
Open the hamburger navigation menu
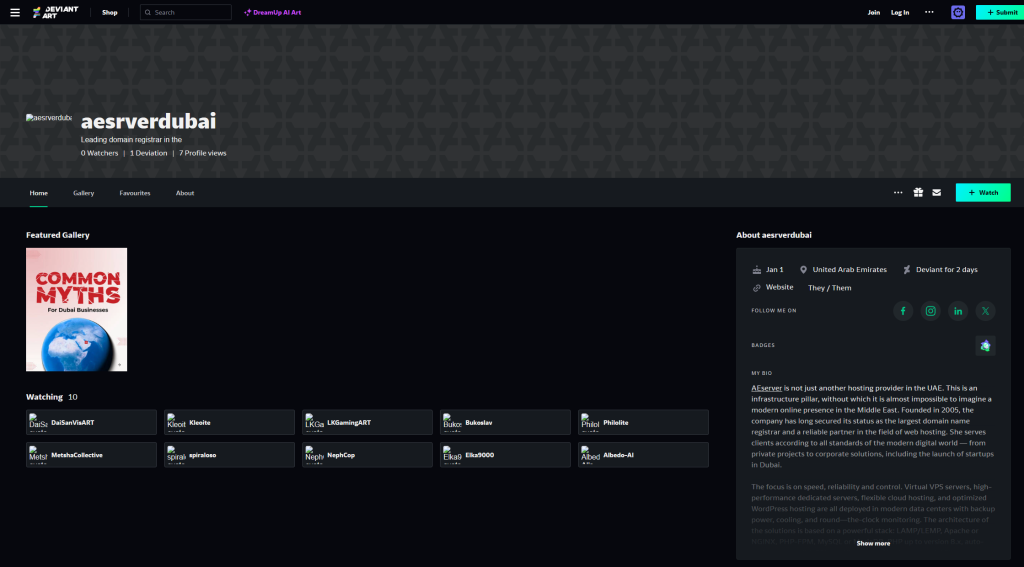[x=14, y=12]
